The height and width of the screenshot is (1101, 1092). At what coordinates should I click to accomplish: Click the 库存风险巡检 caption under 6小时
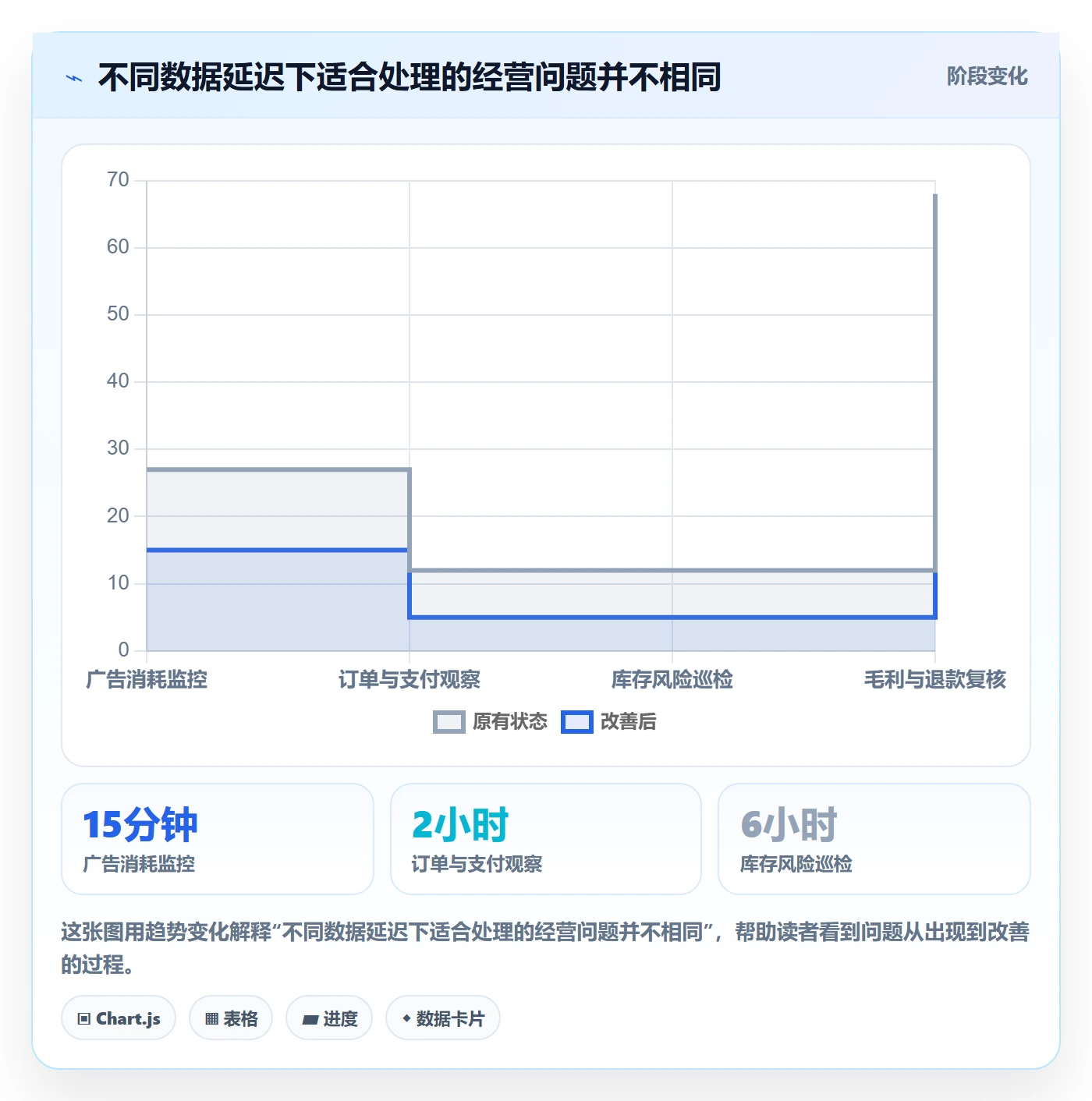796,864
